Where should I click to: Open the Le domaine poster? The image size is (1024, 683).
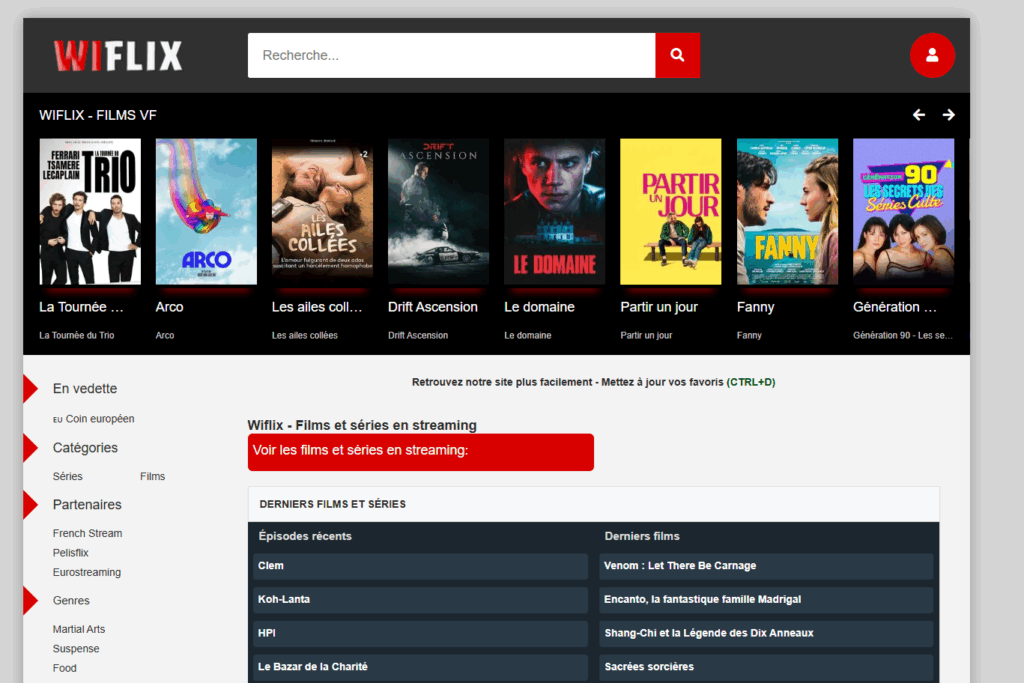tap(554, 212)
